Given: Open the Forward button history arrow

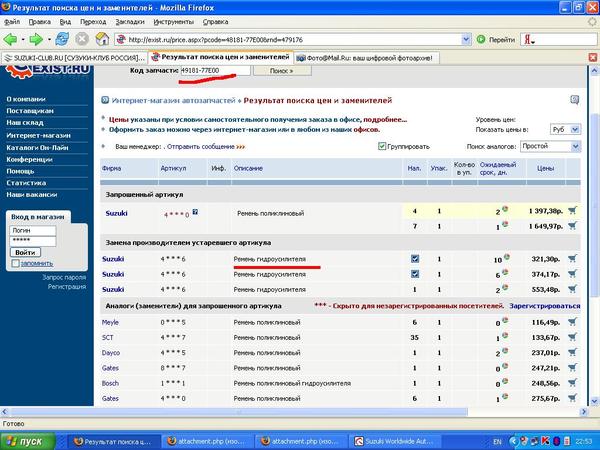Looking at the screenshot, I should [x=49, y=39].
